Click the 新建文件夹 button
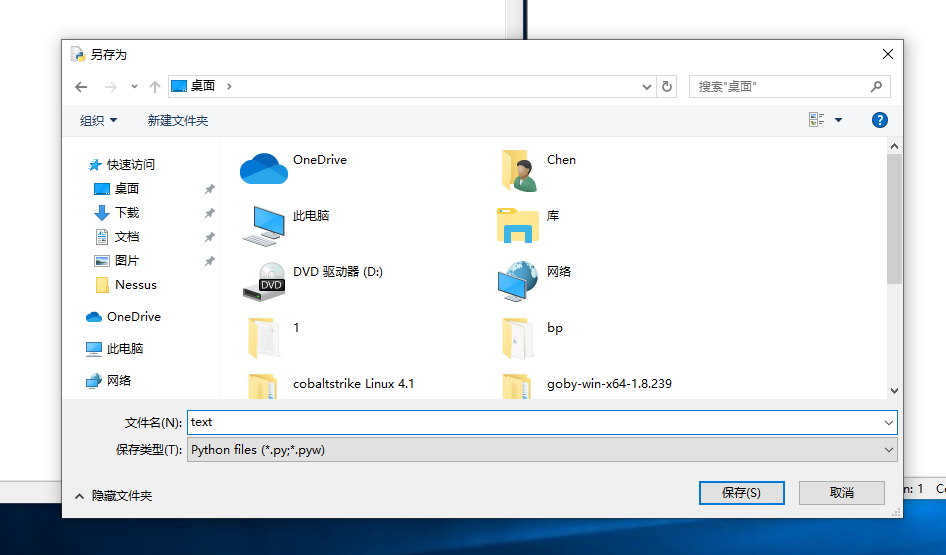The image size is (946, 555). pyautogui.click(x=177, y=120)
